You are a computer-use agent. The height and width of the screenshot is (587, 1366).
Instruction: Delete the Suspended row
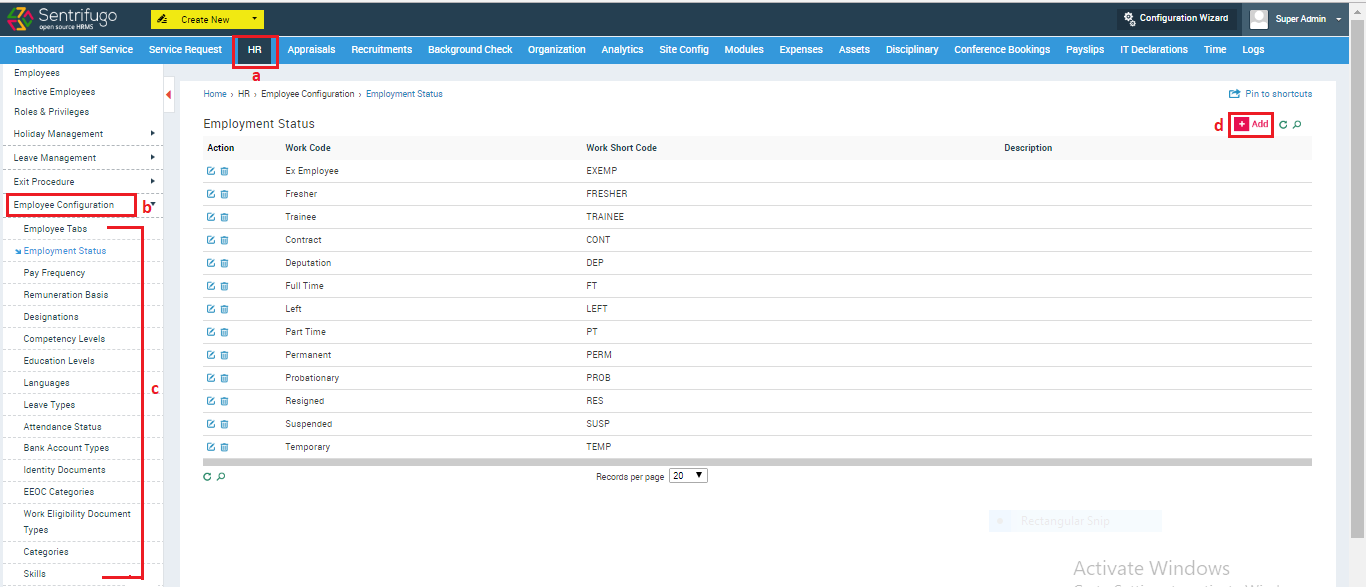(224, 424)
